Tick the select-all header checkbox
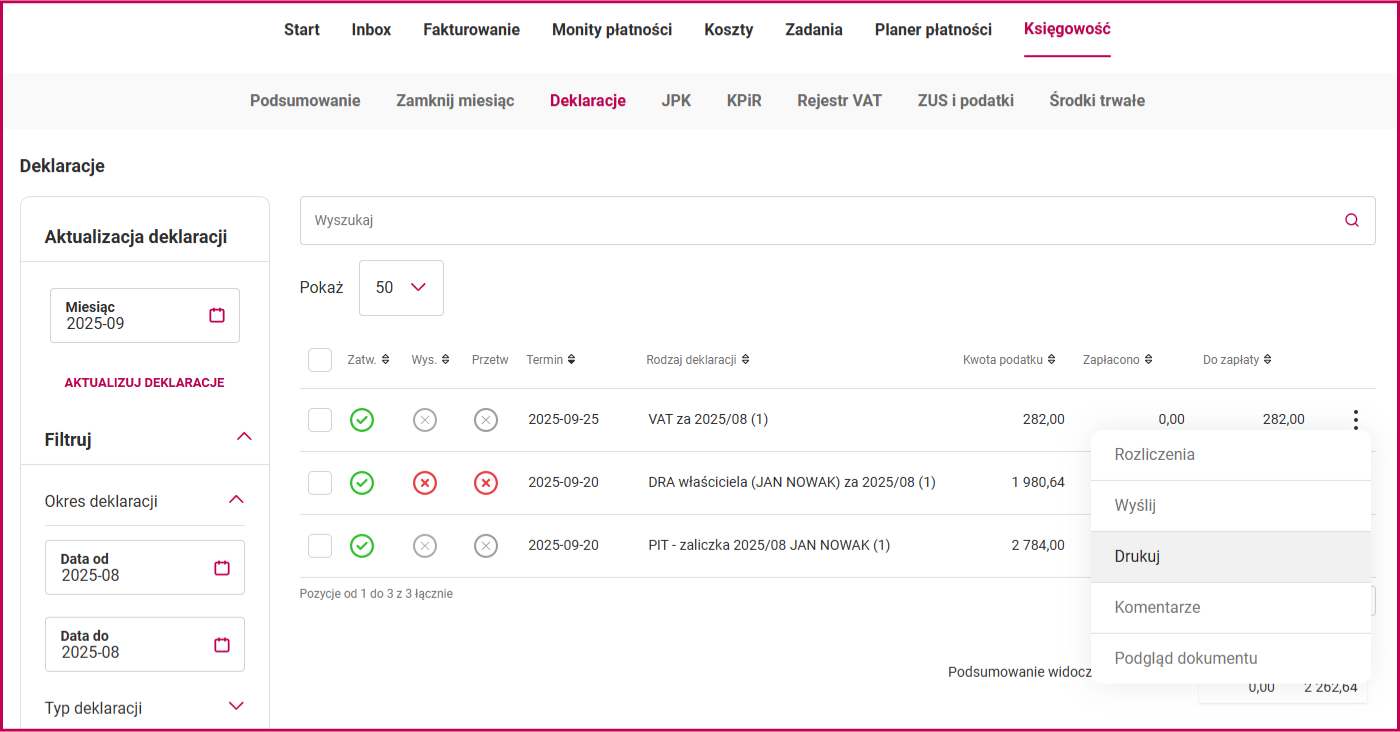This screenshot has width=1400, height=732. click(320, 360)
